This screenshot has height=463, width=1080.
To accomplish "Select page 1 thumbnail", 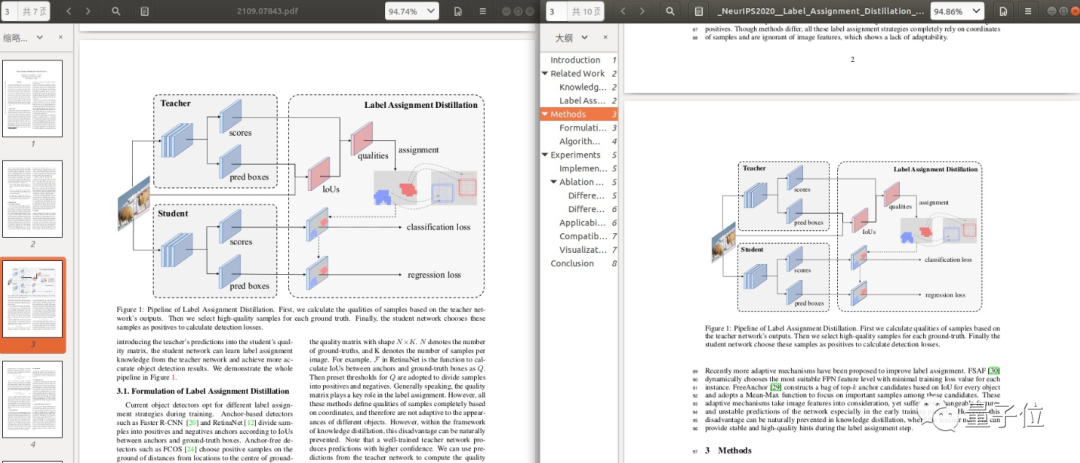I will [x=32, y=98].
